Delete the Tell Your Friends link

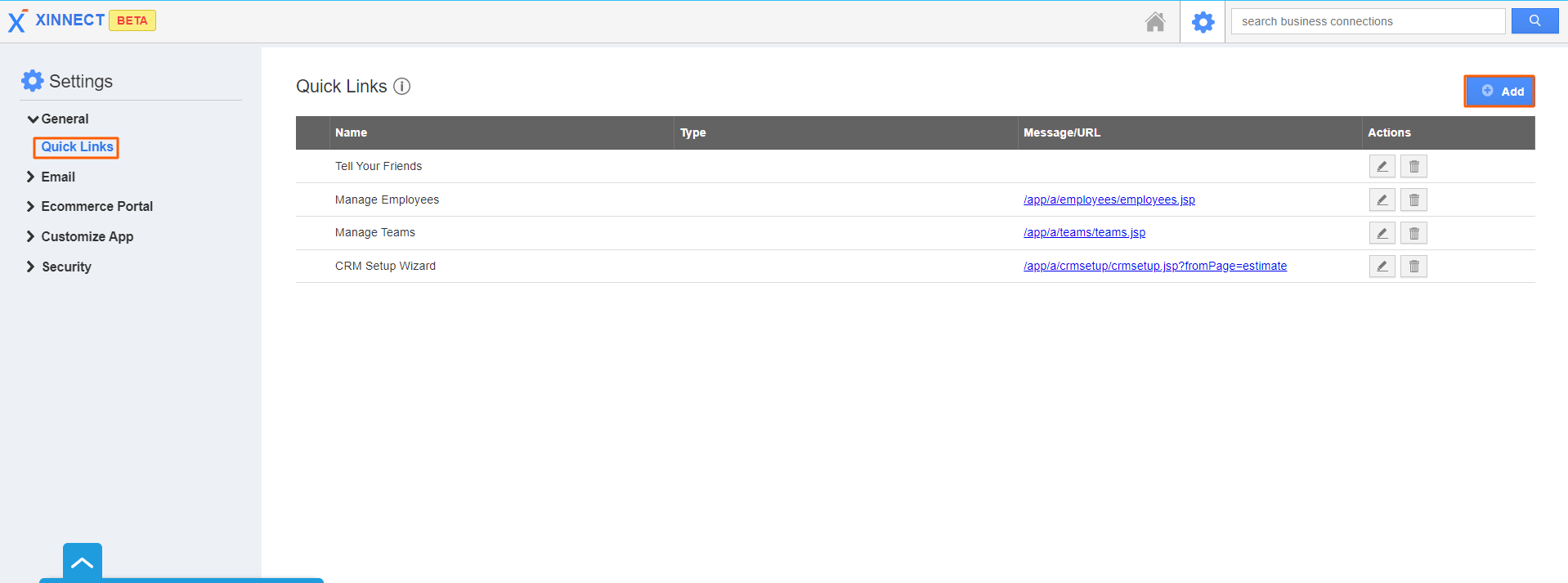1413,166
